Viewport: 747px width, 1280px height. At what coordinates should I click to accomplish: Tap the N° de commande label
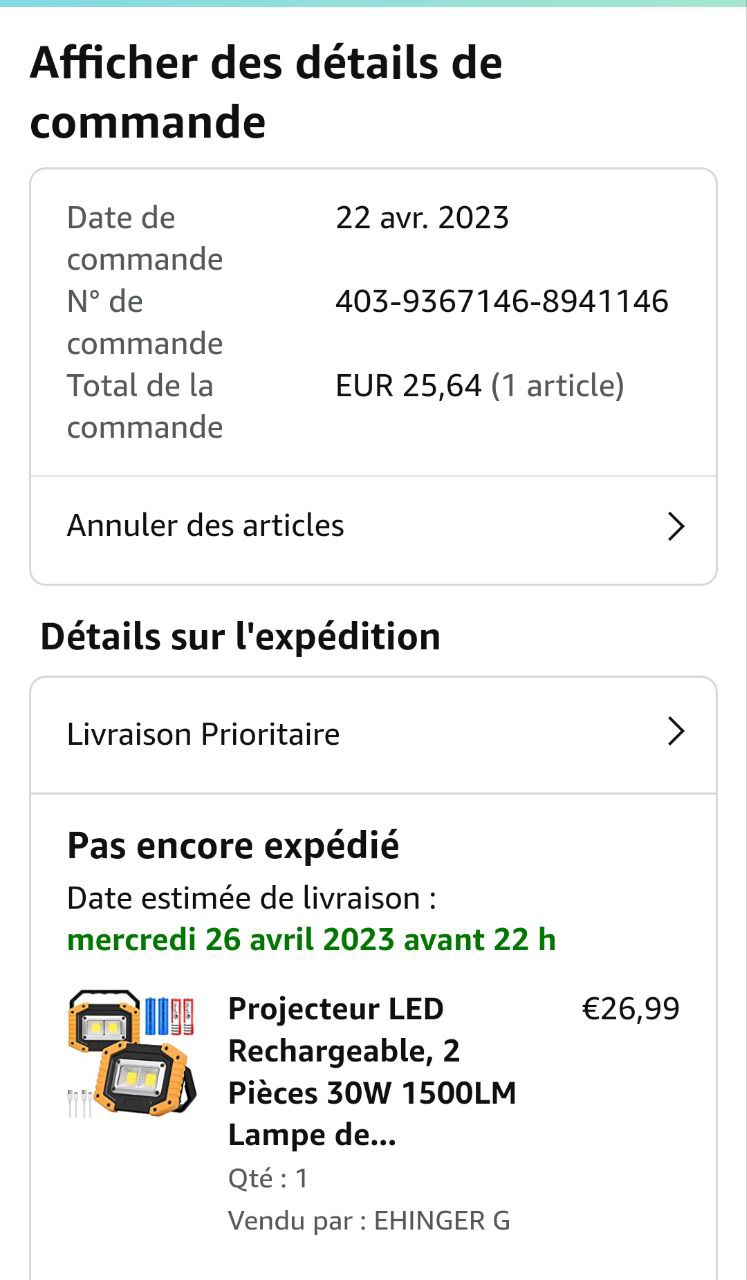144,322
